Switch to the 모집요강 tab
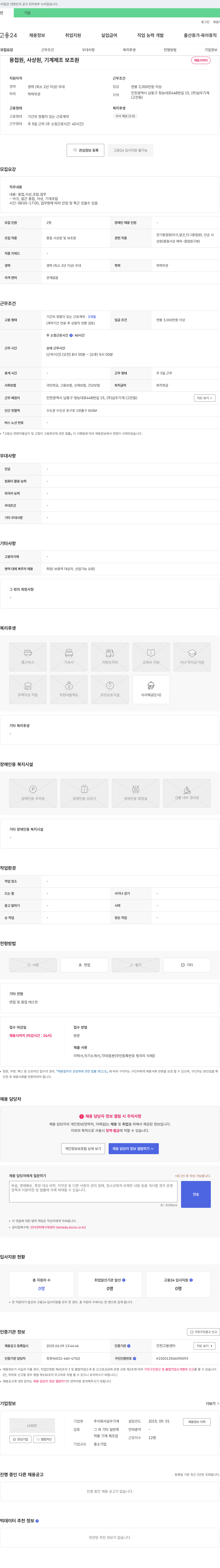Viewport: 220px width, 1568px height. click(x=7, y=50)
